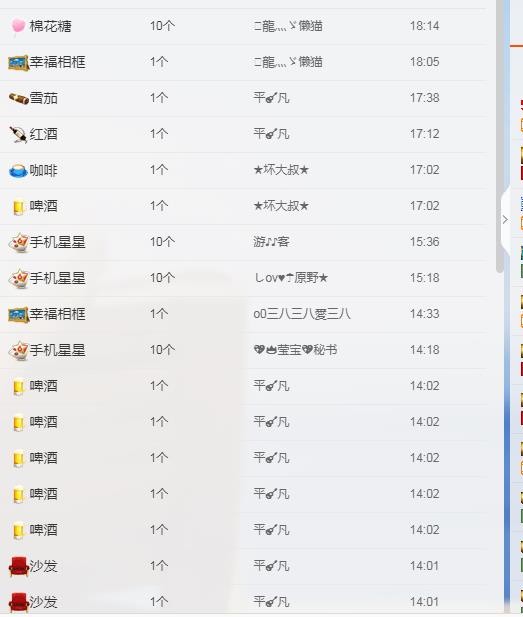This screenshot has width=523, height=617.
Task: Click the 红酒 wine bottle icon
Action: pyautogui.click(x=18, y=135)
